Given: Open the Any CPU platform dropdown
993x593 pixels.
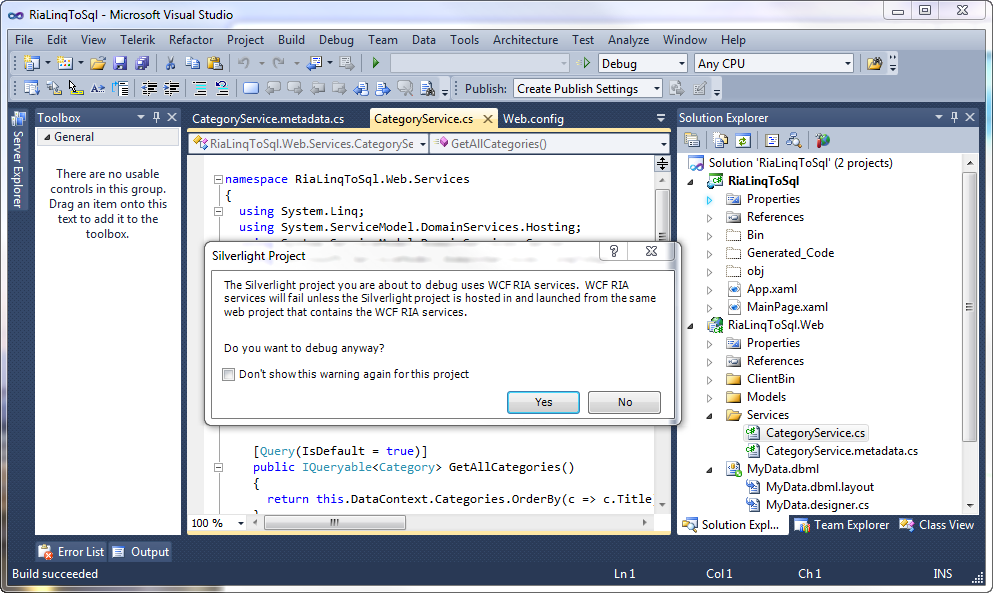Looking at the screenshot, I should point(847,63).
